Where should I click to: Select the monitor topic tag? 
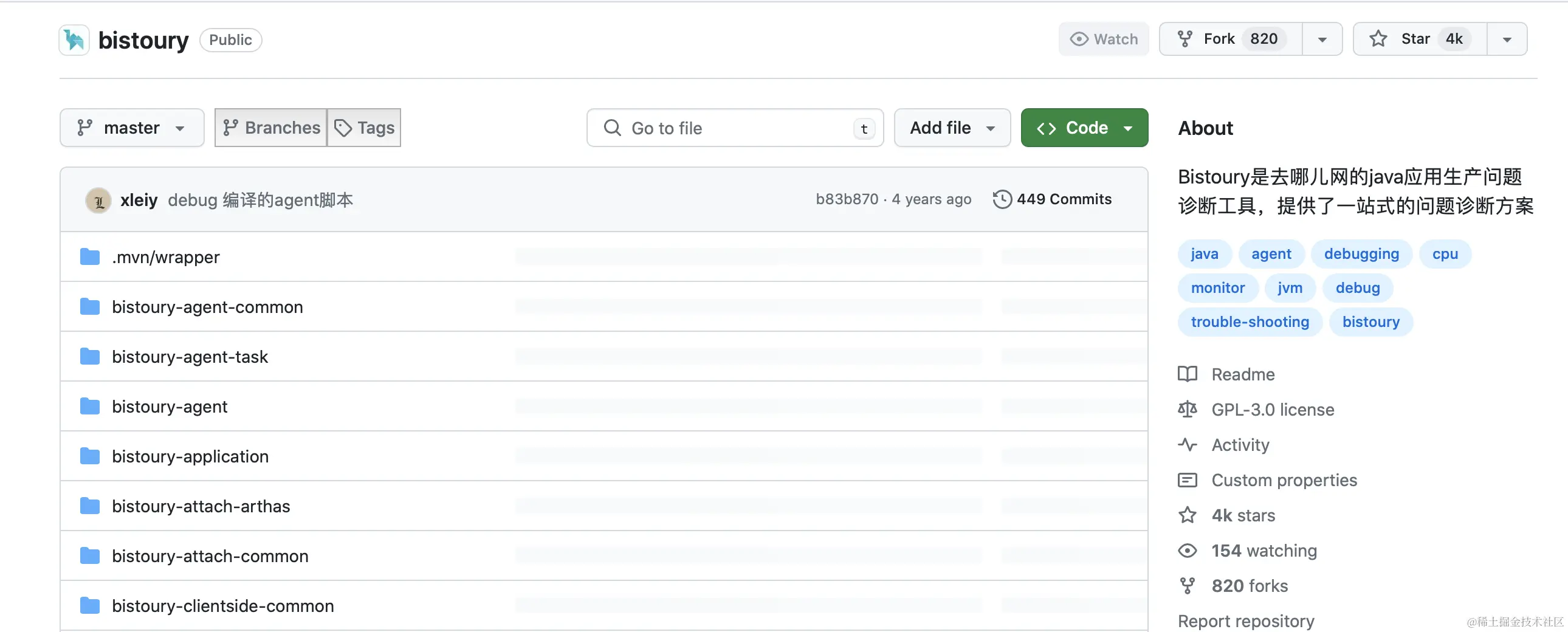1217,288
